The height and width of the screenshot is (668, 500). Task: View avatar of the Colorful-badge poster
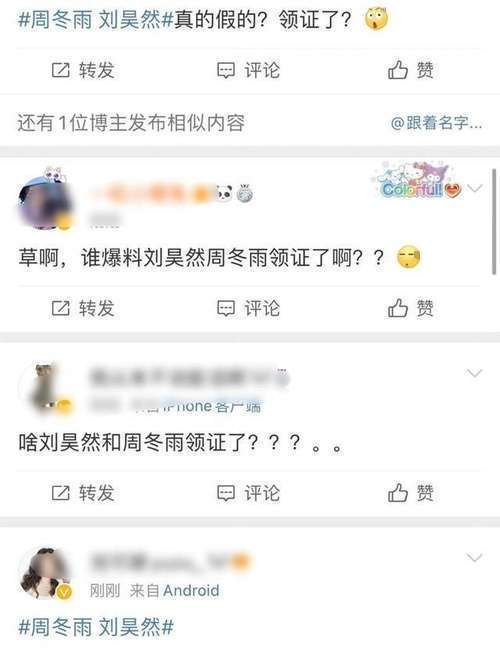pyautogui.click(x=46, y=202)
